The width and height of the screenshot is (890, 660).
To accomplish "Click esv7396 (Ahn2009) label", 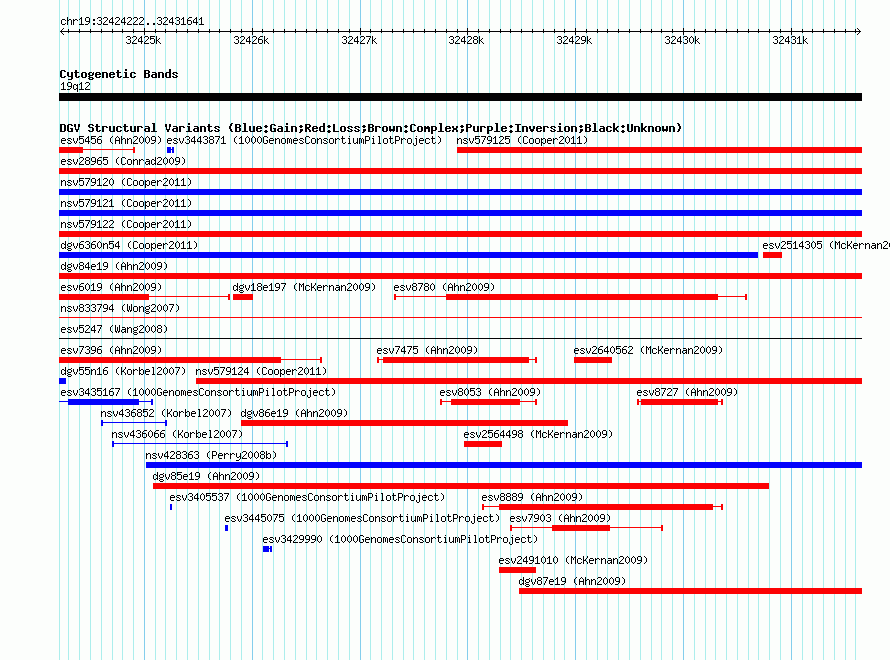I will point(111,350).
